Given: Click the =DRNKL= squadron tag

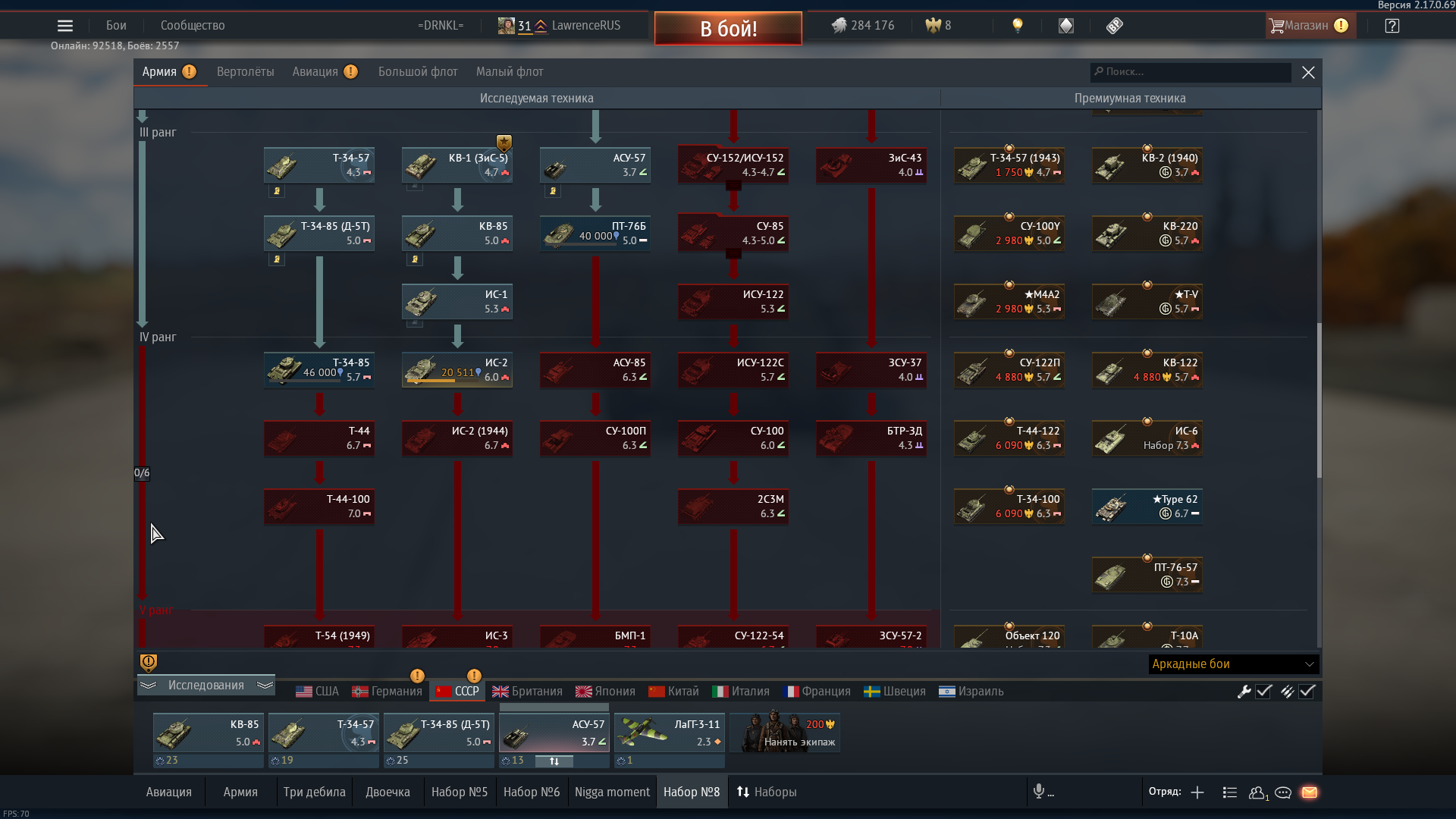Looking at the screenshot, I should tap(441, 26).
